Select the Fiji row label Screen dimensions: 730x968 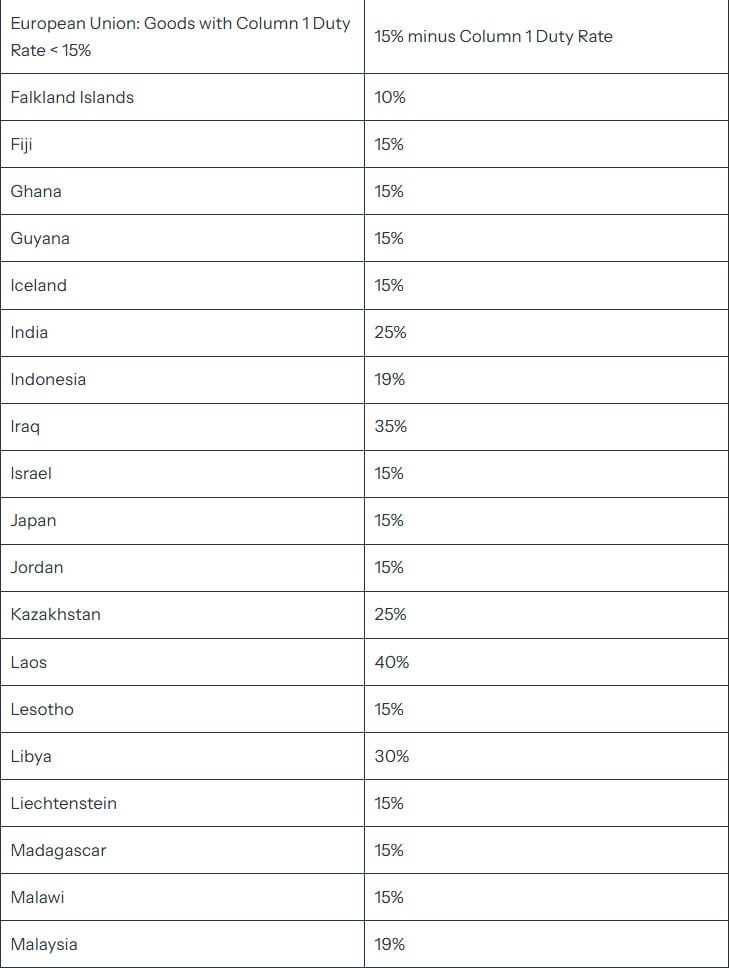point(22,144)
